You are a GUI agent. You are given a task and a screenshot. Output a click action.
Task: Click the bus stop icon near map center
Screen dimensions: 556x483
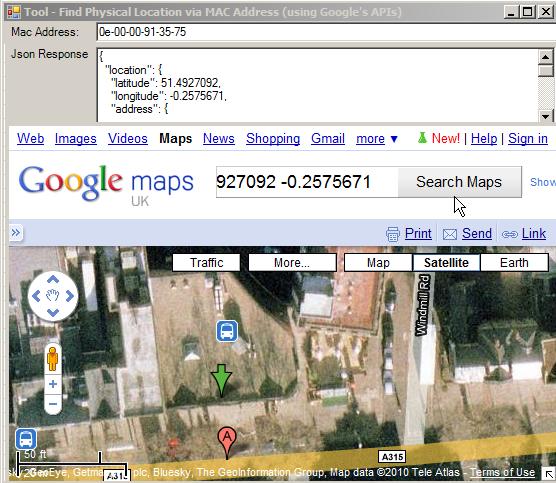point(227,331)
